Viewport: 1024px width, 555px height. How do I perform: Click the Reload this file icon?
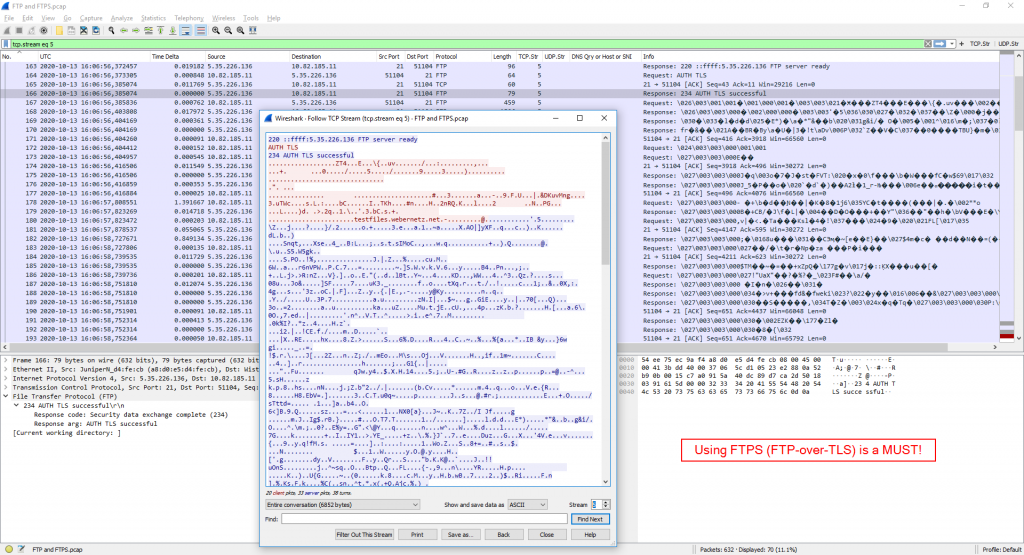tap(97, 31)
